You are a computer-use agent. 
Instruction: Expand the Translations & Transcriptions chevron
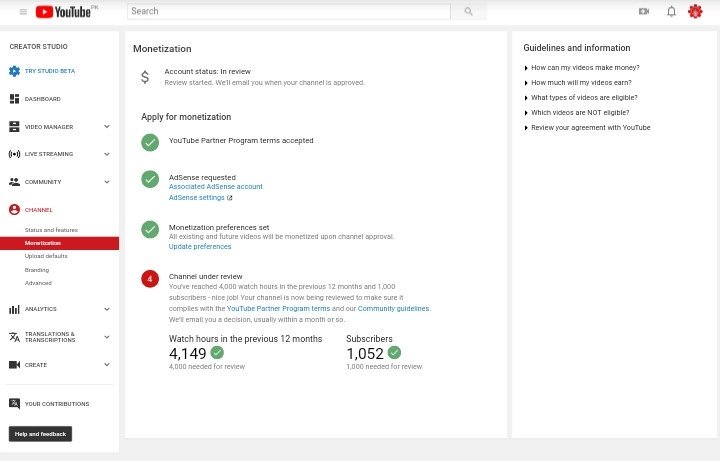point(107,337)
